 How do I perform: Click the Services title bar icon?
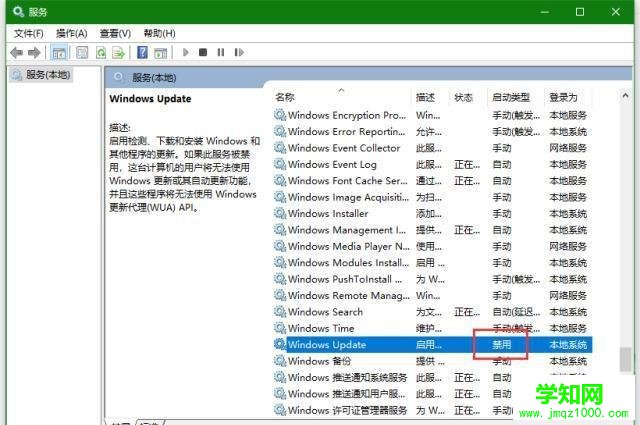(x=18, y=11)
